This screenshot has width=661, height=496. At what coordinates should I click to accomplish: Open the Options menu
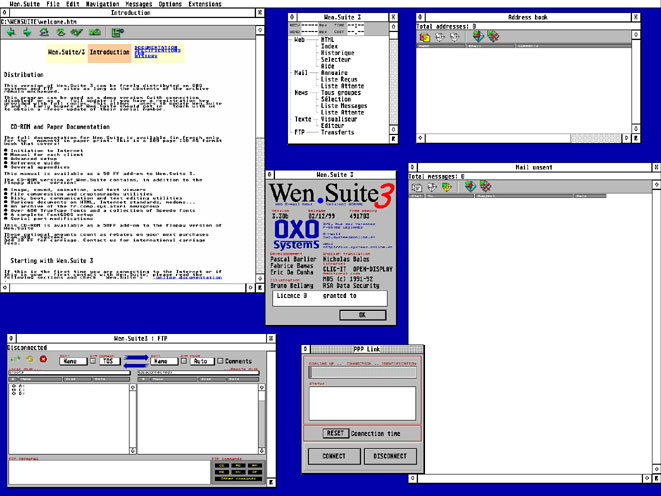pos(170,4)
